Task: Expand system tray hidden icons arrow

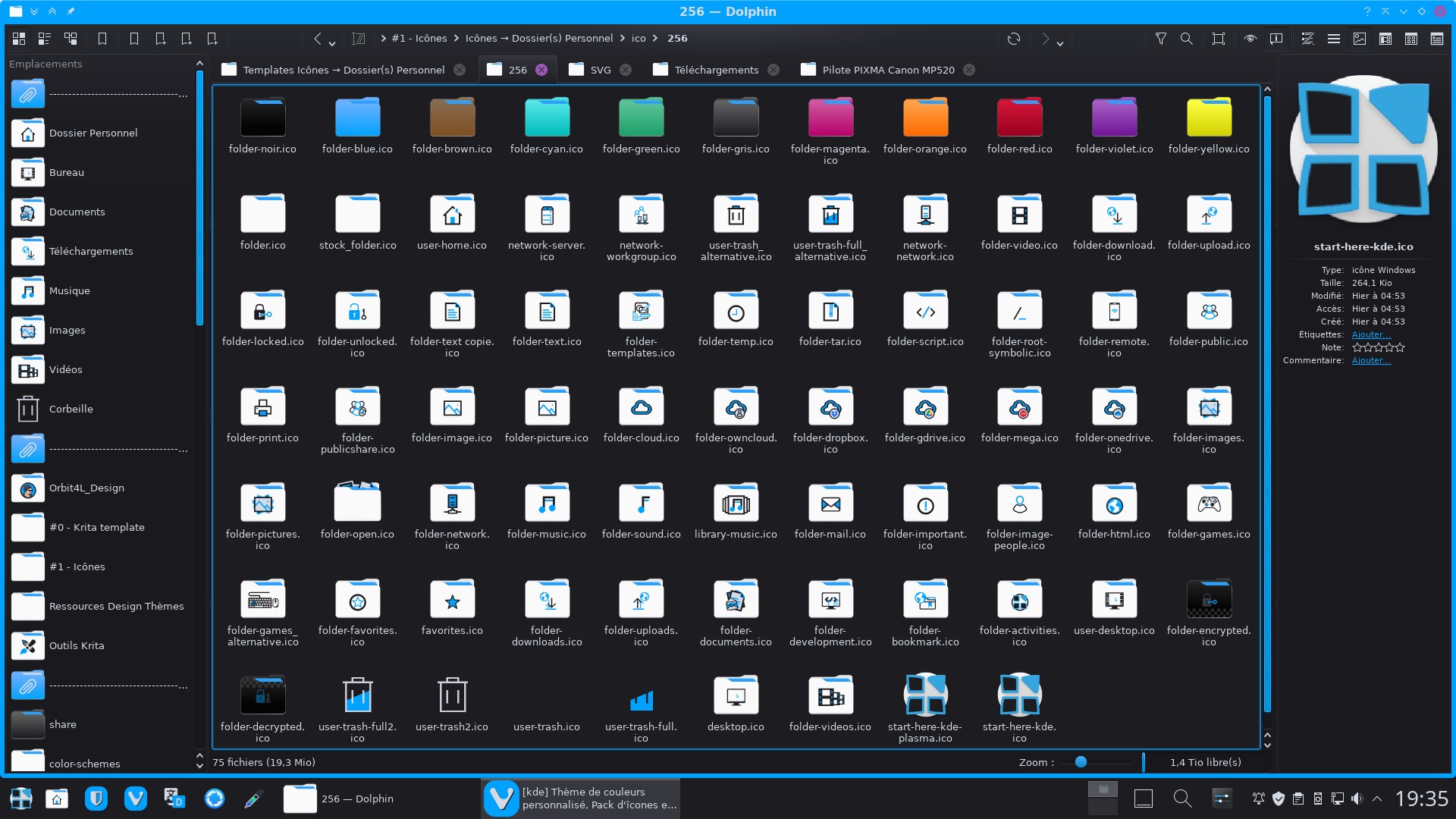Action: 1377,799
